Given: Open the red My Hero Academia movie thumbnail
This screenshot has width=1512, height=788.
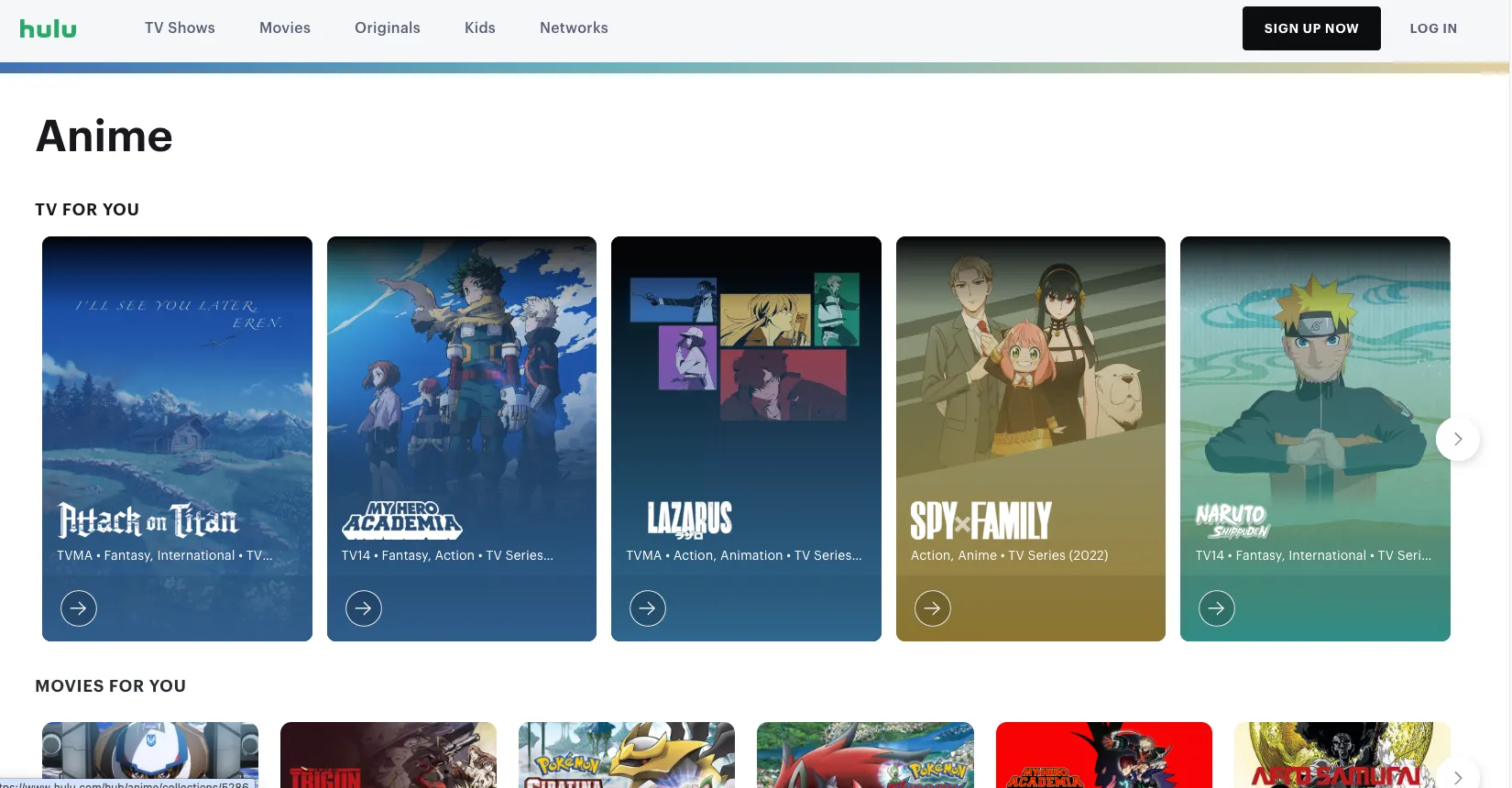Looking at the screenshot, I should click(1104, 755).
